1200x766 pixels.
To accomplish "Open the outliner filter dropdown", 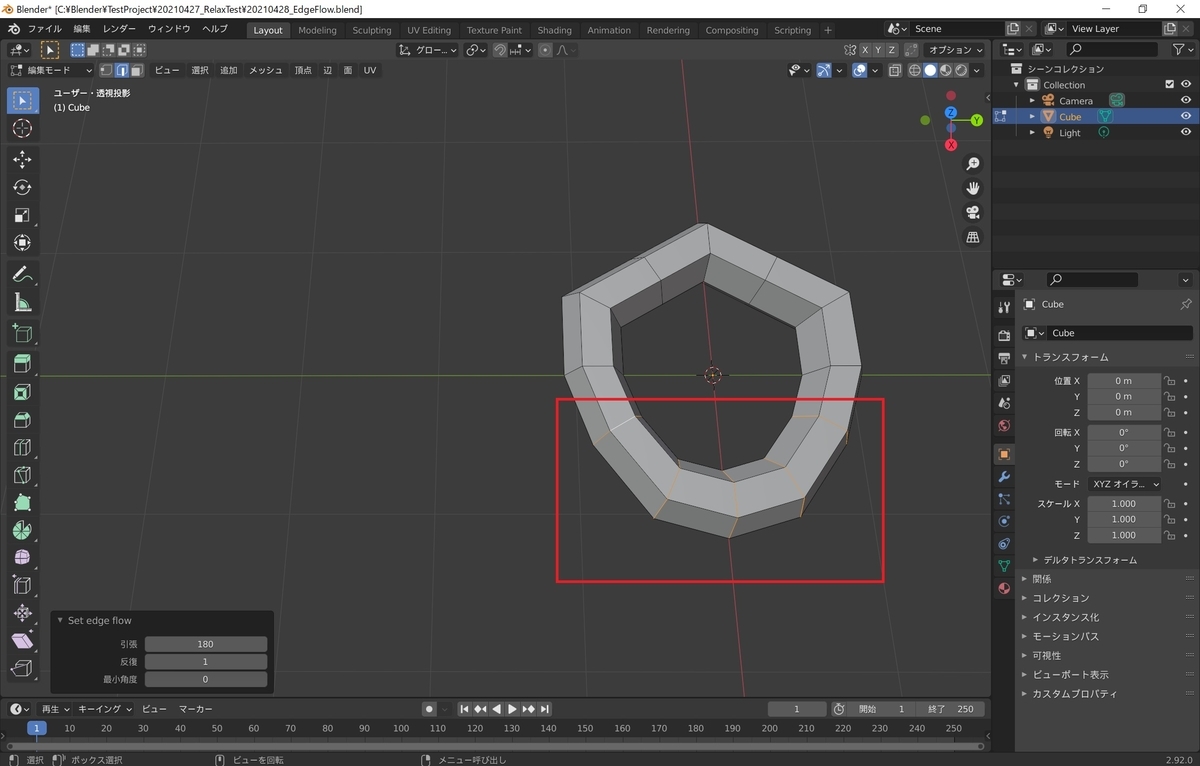I will [x=1182, y=49].
